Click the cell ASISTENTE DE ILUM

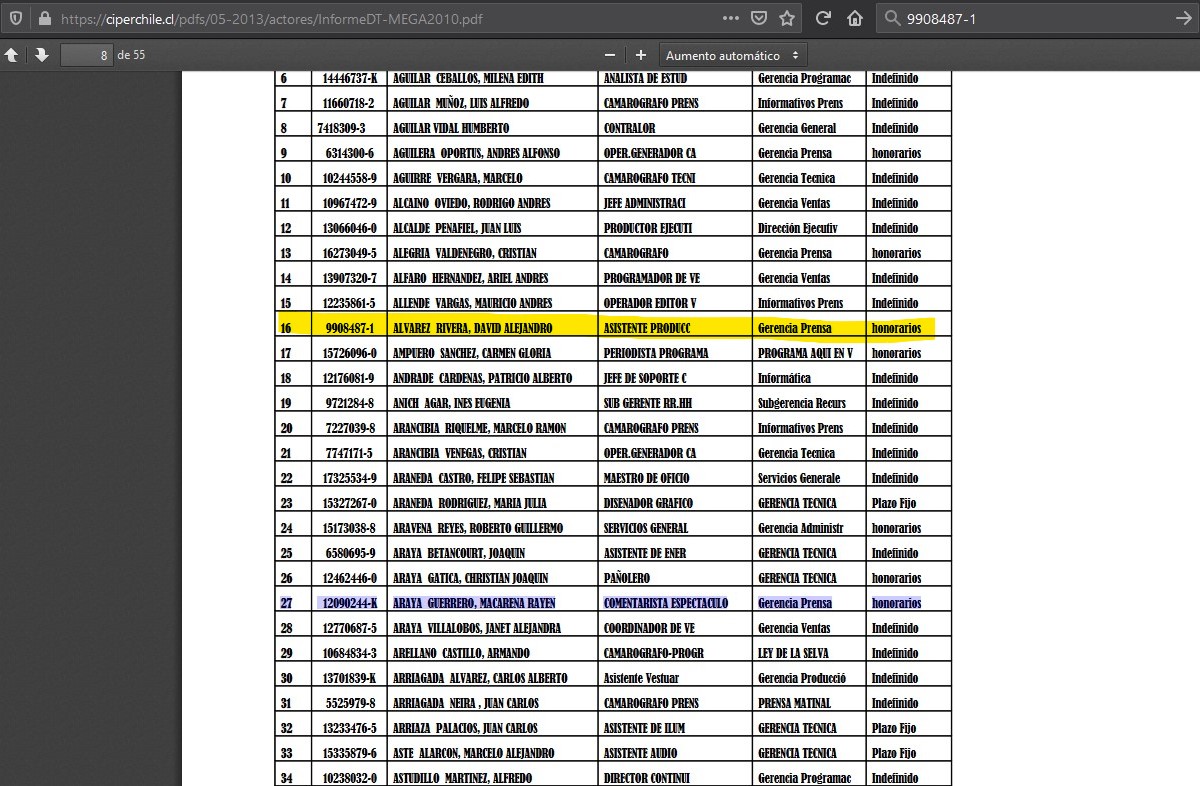point(645,728)
